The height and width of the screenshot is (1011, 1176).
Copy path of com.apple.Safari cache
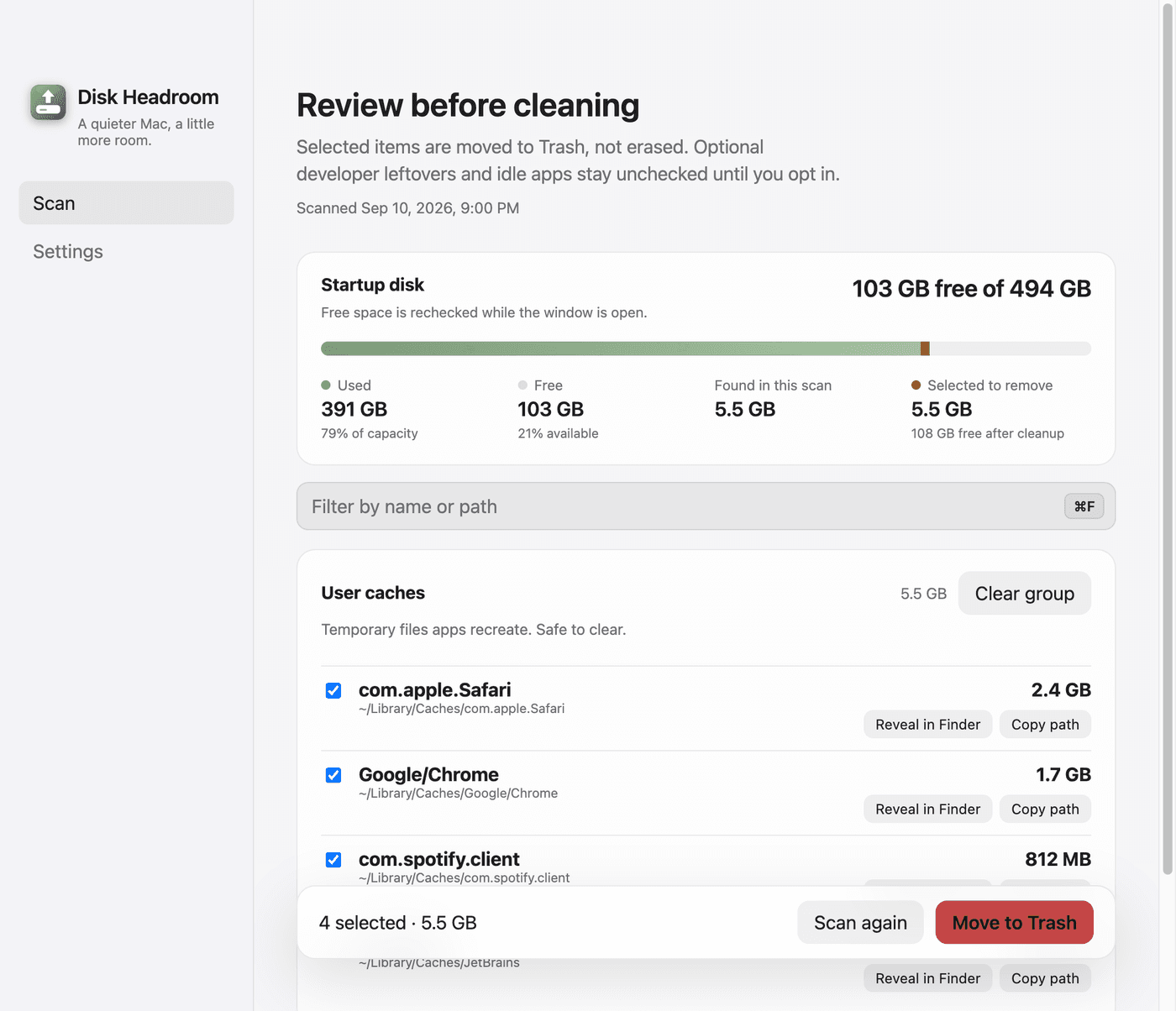coord(1045,725)
